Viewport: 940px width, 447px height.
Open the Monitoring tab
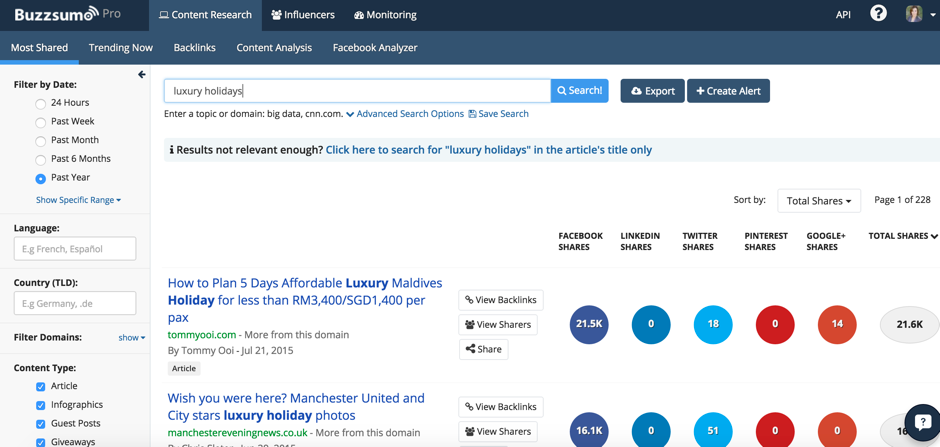click(x=385, y=15)
